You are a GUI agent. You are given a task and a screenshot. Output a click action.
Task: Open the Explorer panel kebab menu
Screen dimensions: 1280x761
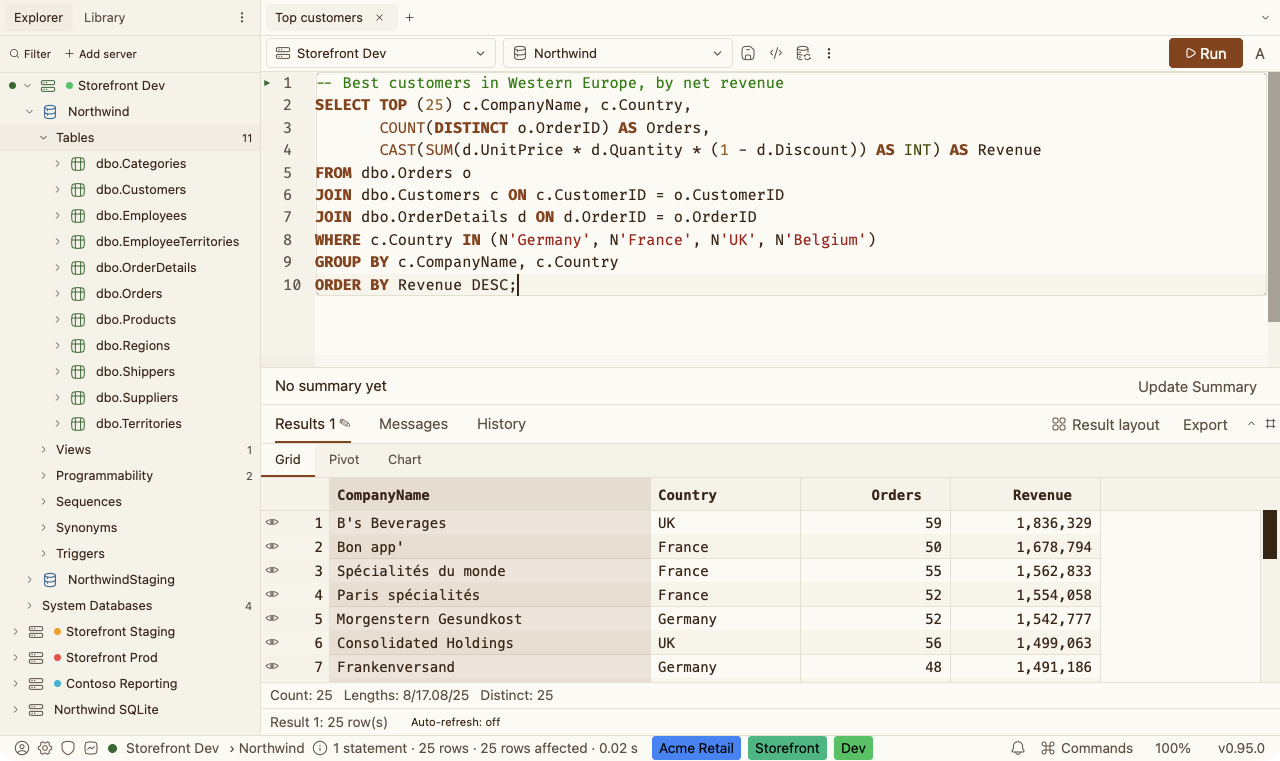coord(242,18)
